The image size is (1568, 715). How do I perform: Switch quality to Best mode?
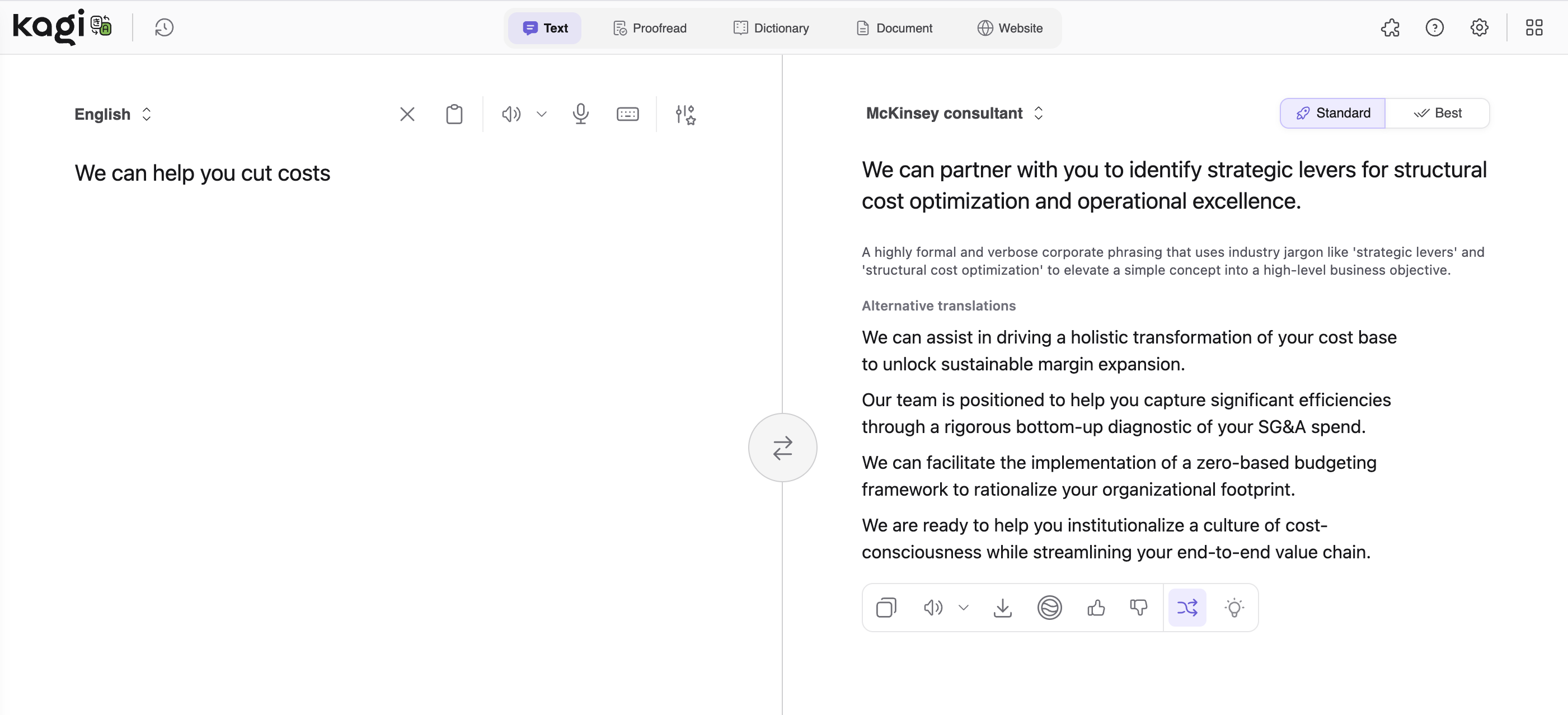1437,113
